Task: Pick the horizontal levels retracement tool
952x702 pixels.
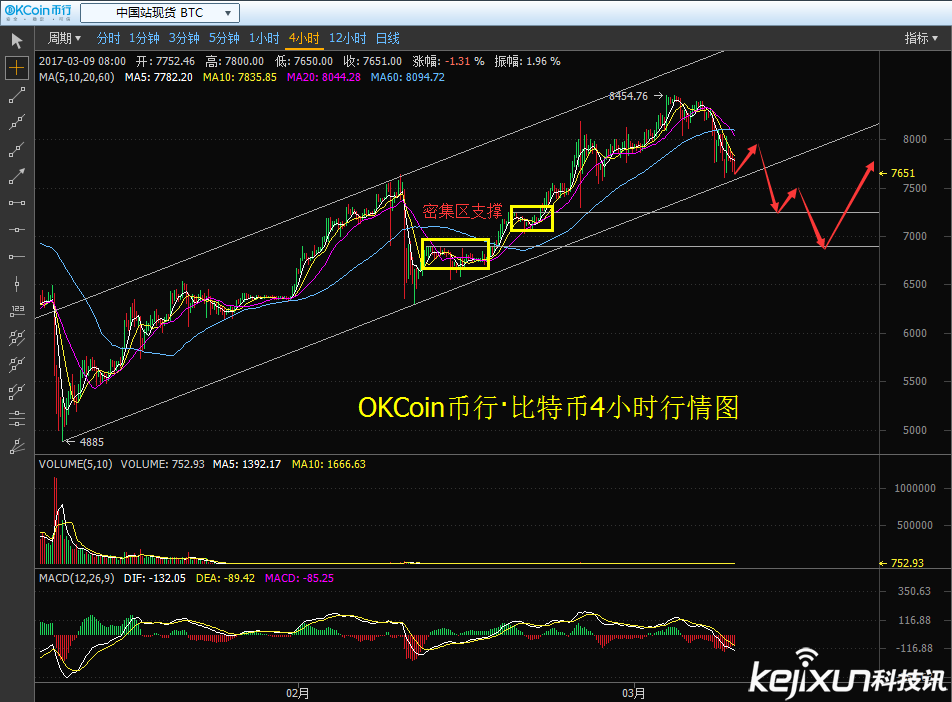Action: tap(16, 419)
